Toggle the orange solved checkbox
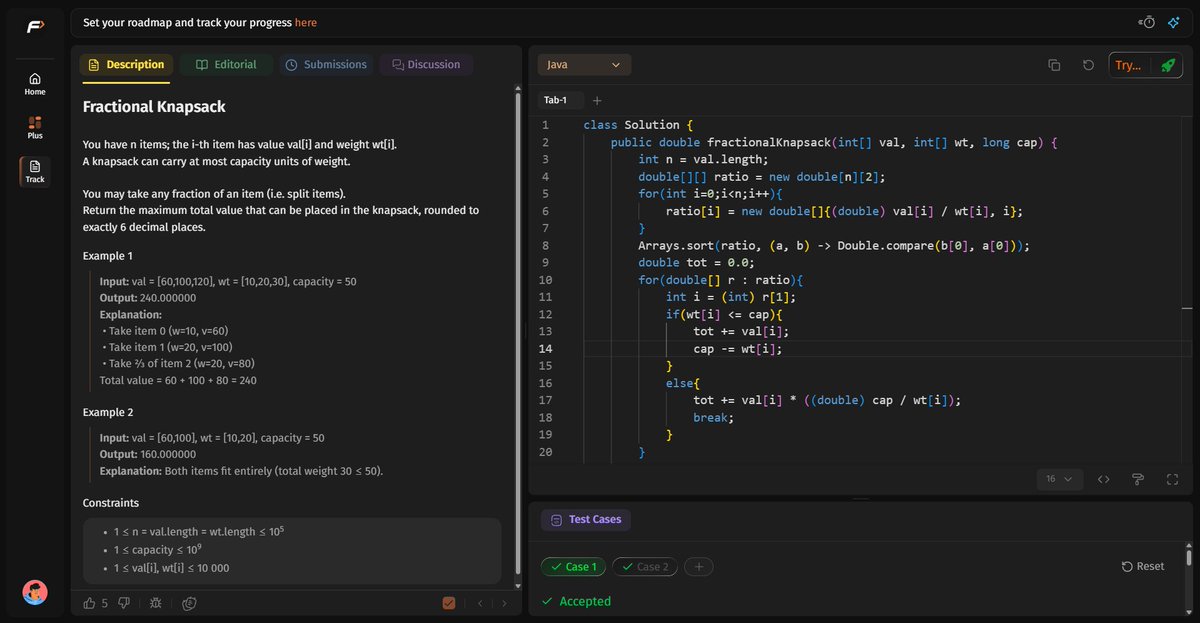Screen dimensions: 1200x623 pos(449,603)
